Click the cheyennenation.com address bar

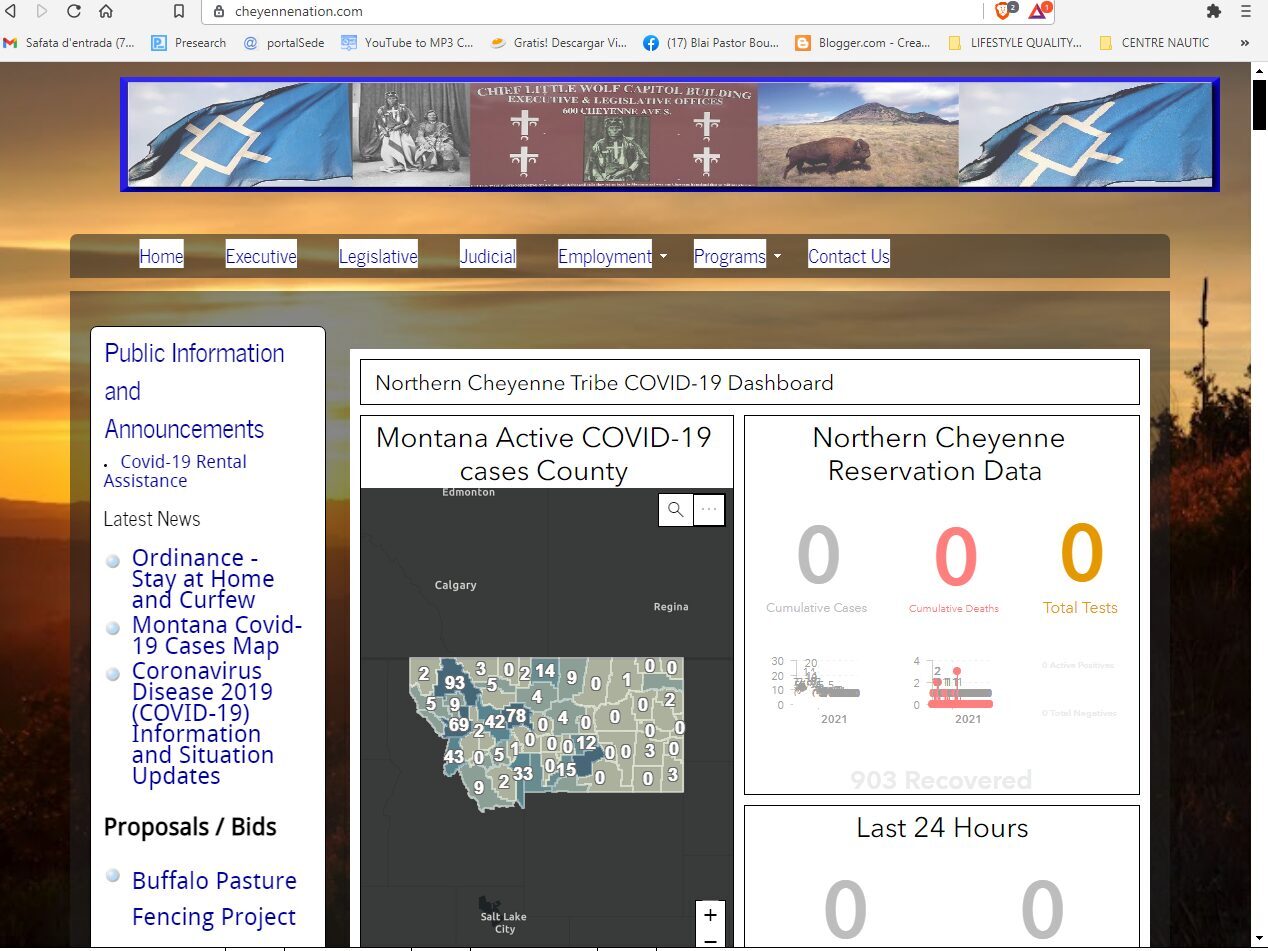tap(600, 12)
